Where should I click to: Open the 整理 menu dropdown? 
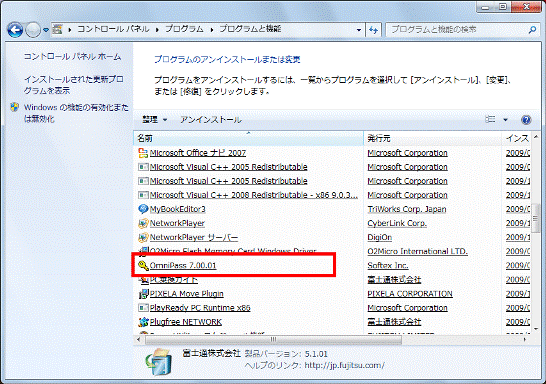coord(155,120)
